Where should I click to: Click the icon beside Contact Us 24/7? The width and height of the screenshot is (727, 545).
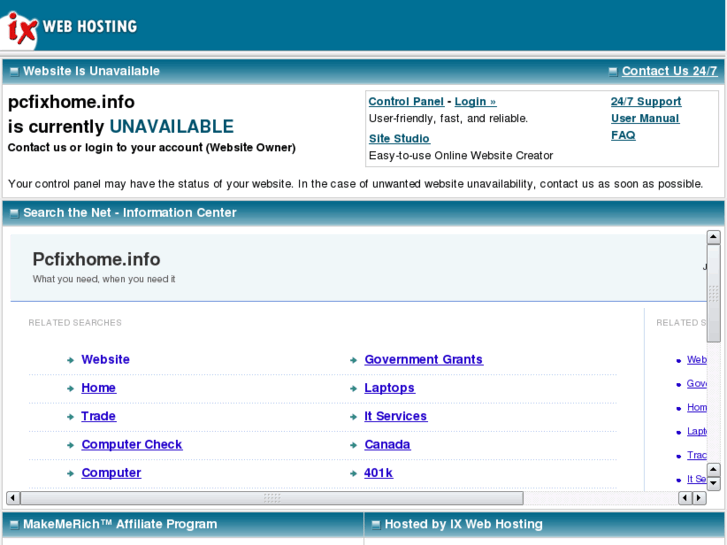[x=613, y=71]
